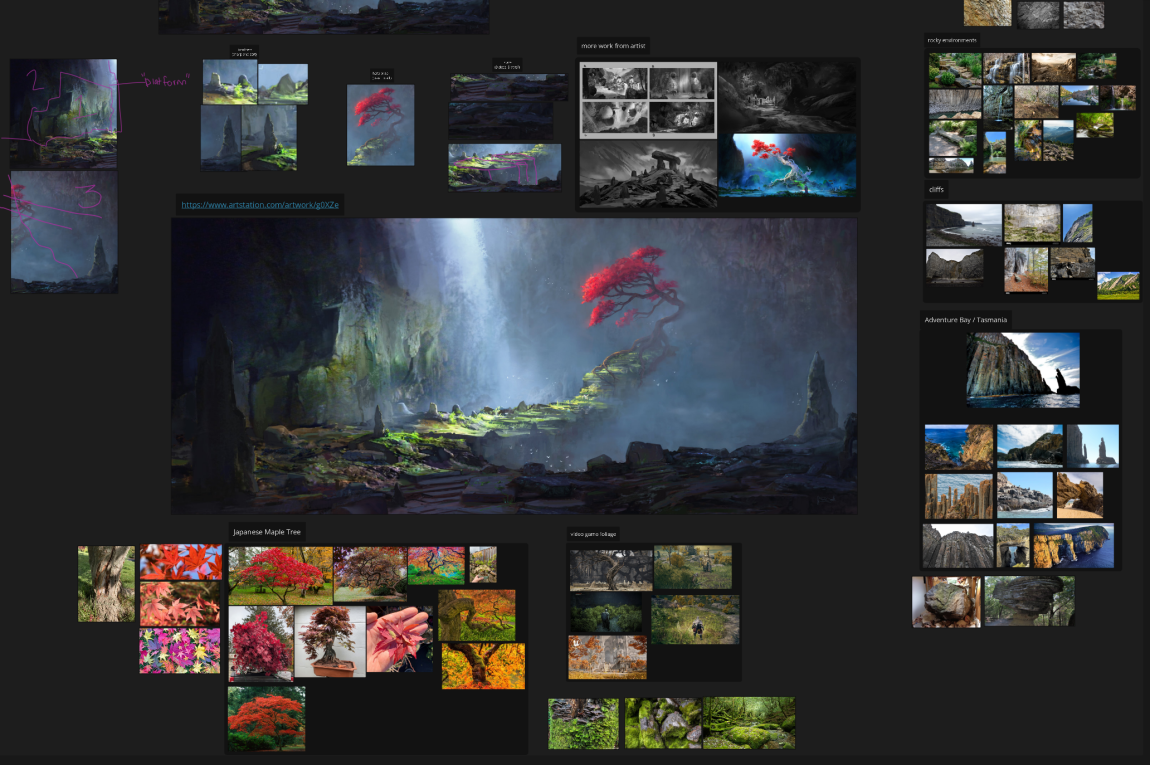Screen dimensions: 1150x765
Task: Click the 'more work from artist' label
Action: (613, 45)
